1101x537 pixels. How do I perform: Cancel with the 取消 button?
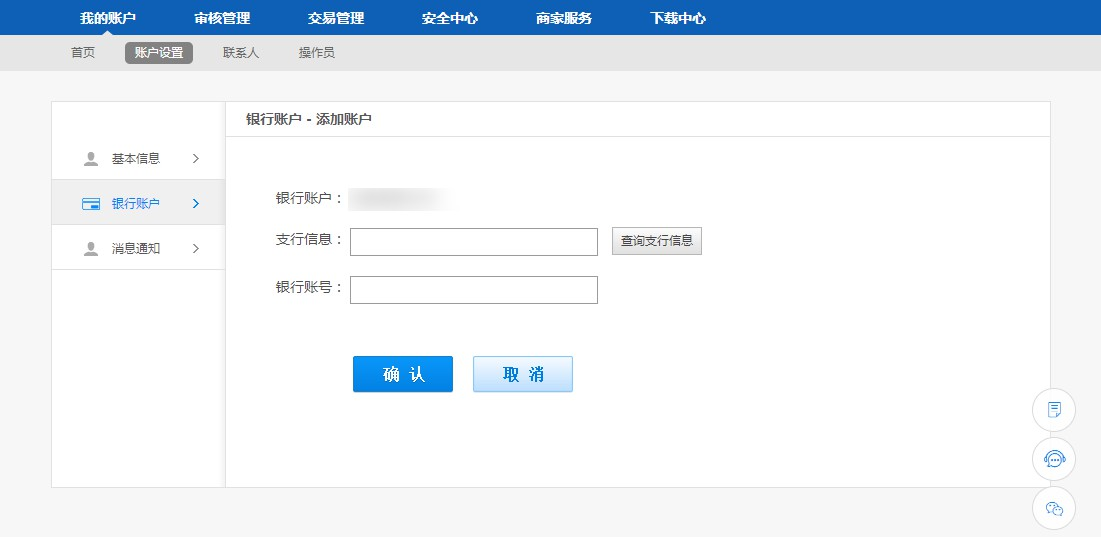[x=523, y=374]
